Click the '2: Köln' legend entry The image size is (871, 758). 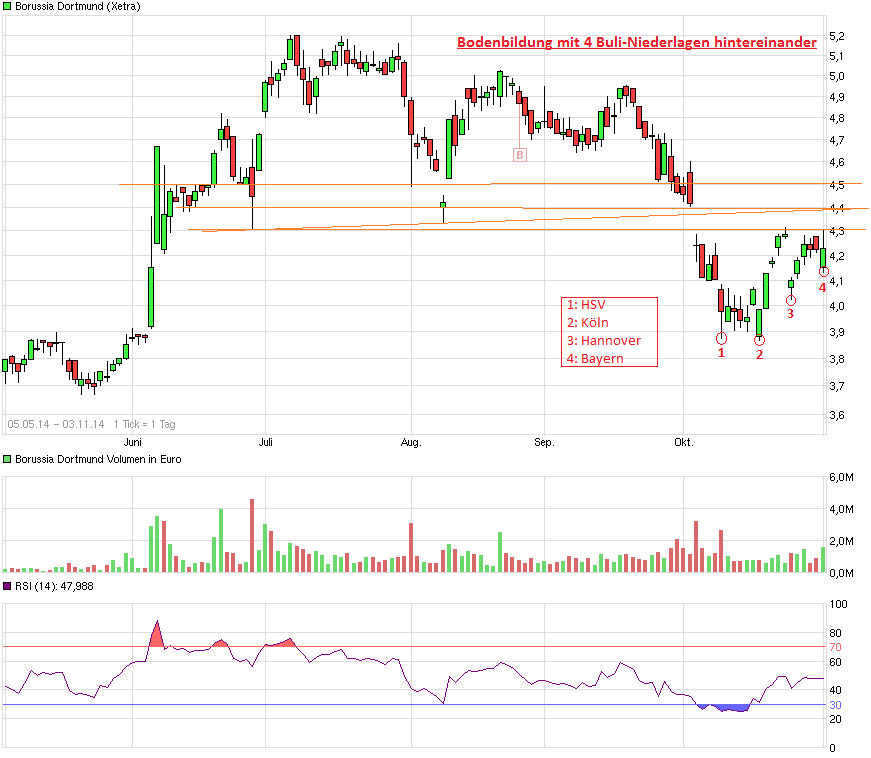[x=587, y=323]
